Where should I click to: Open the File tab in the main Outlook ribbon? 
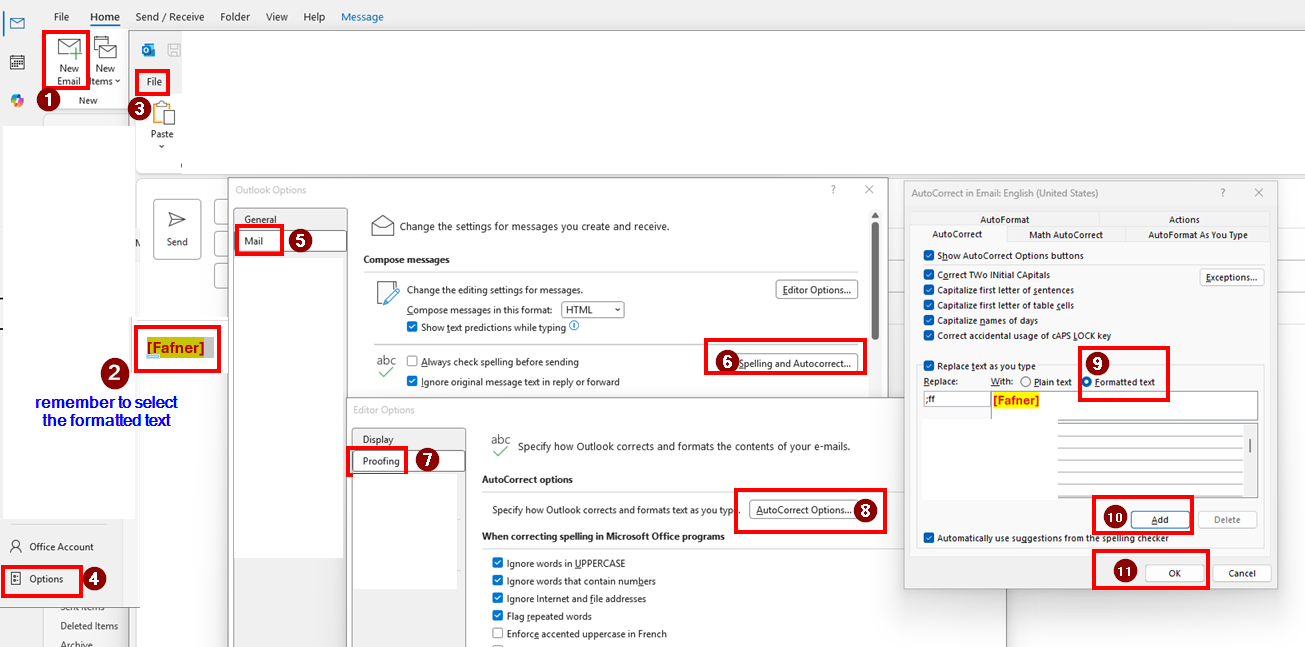pos(62,17)
